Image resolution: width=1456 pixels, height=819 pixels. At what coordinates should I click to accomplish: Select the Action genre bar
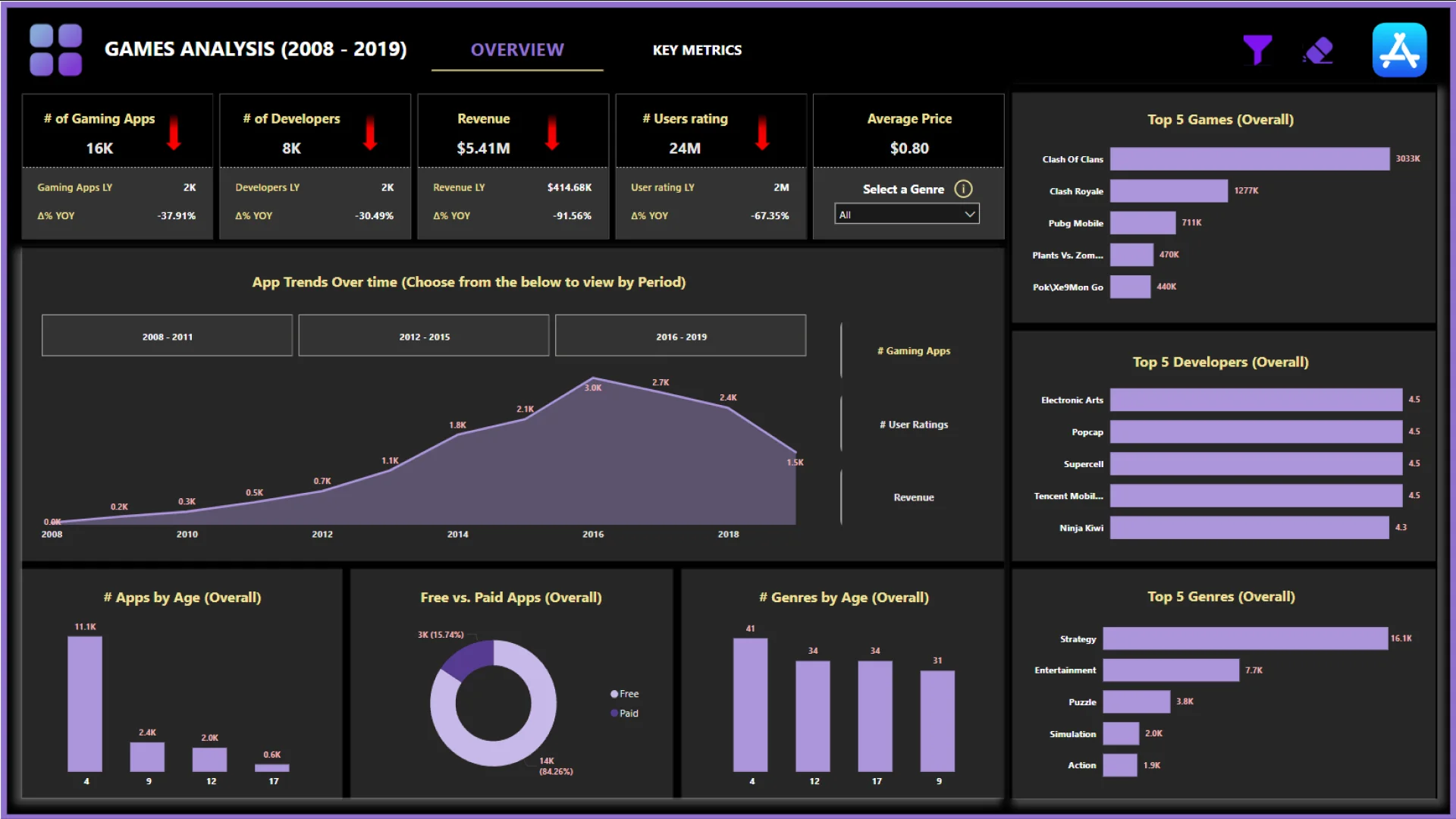(1120, 765)
